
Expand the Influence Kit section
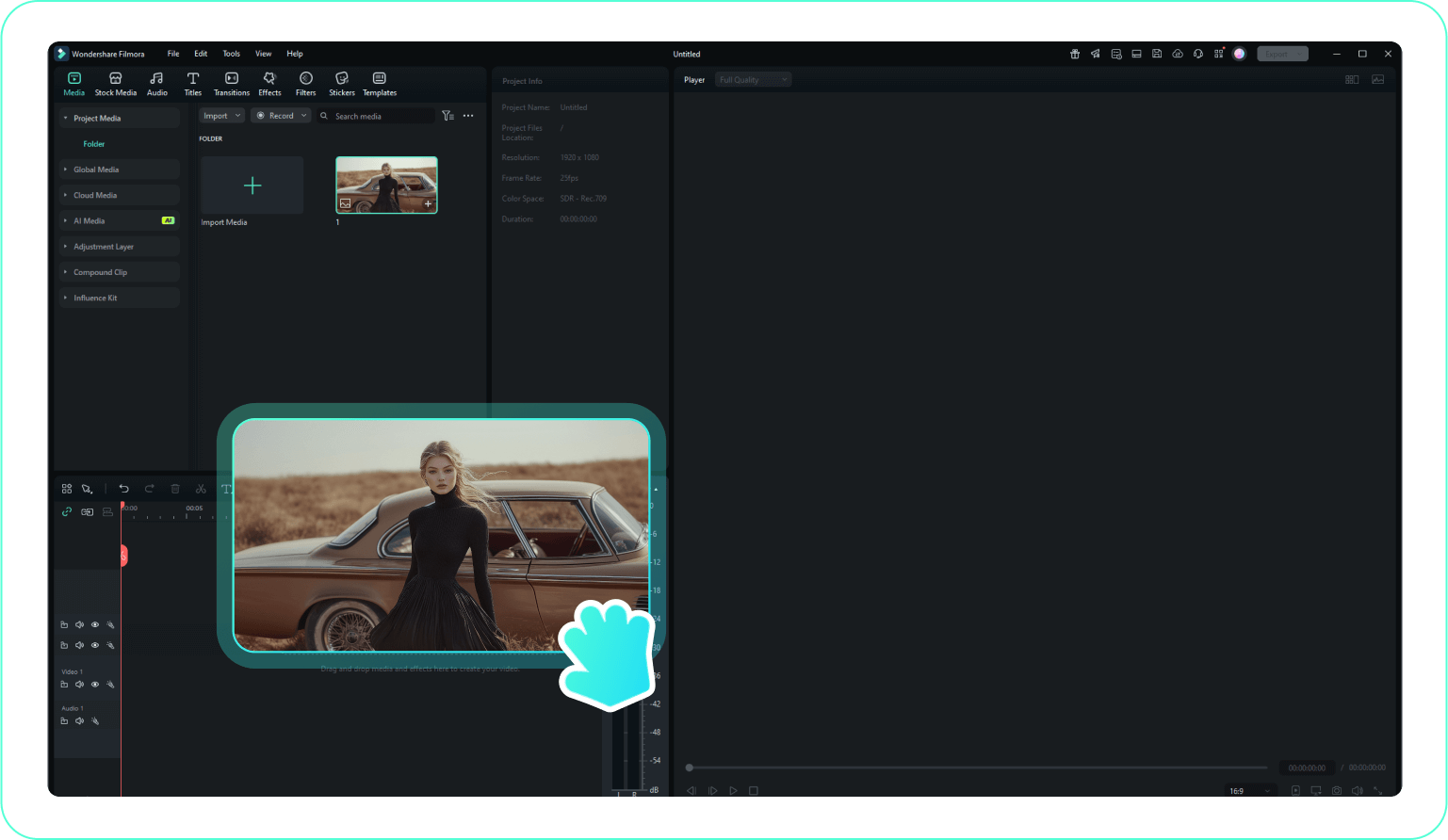(119, 298)
